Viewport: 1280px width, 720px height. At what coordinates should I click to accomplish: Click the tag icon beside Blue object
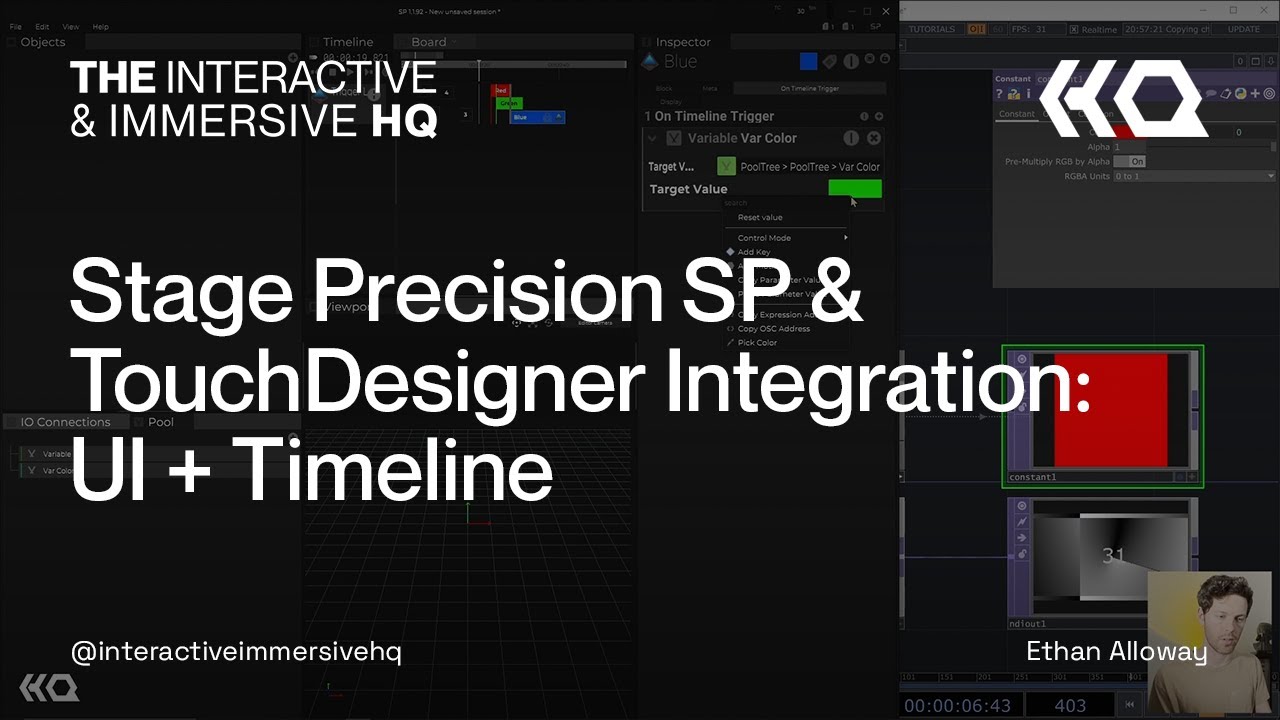click(830, 62)
